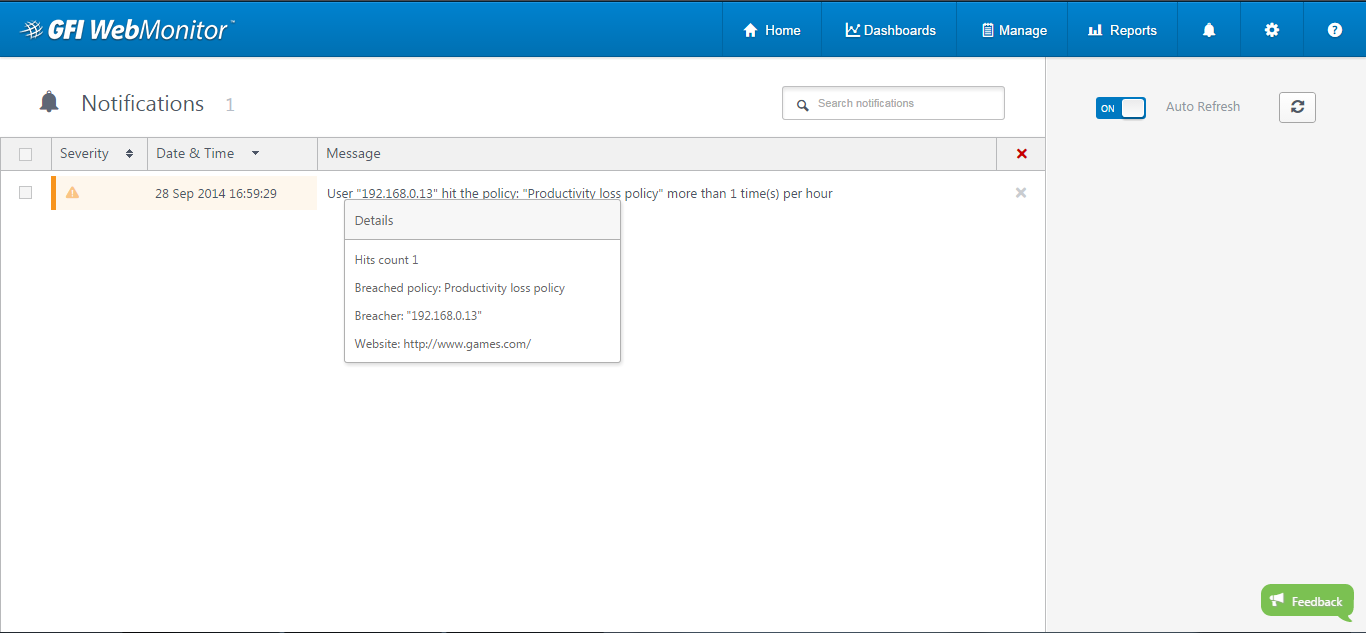Screen dimensions: 1366x633
Task: Open the notifications bell in top bar
Action: [1209, 30]
